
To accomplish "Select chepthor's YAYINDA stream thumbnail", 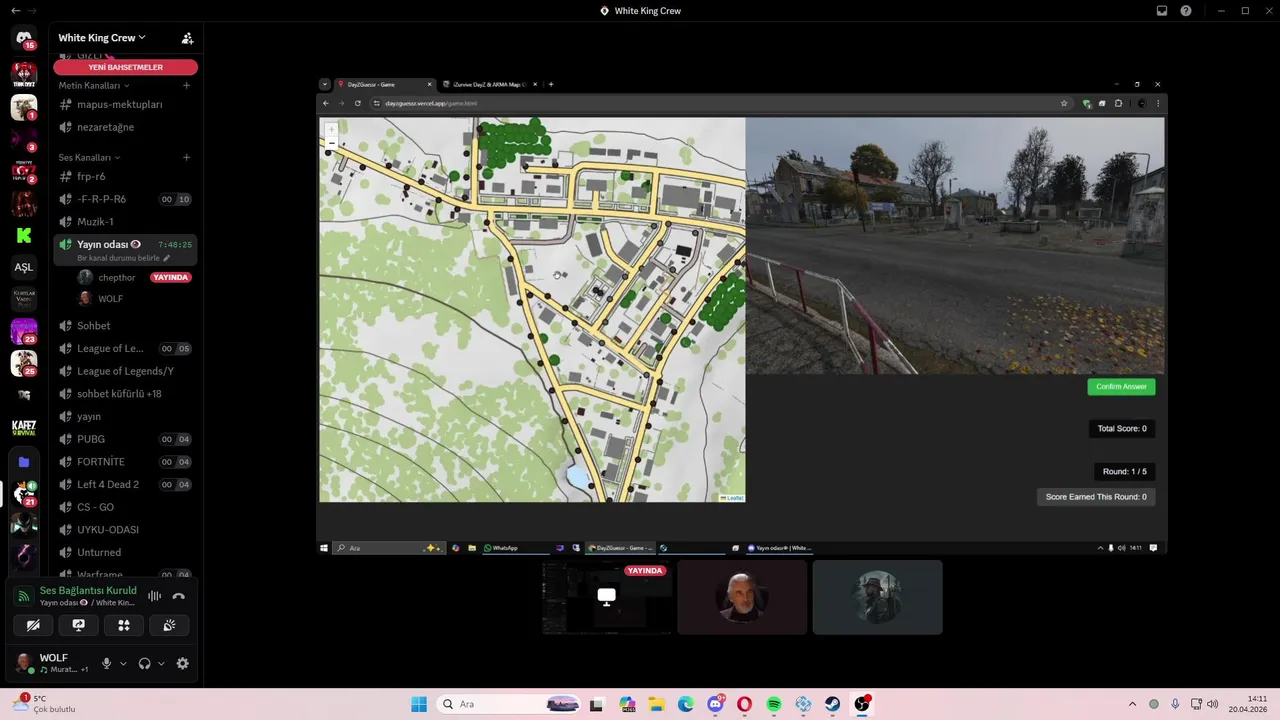I will [x=606, y=598].
